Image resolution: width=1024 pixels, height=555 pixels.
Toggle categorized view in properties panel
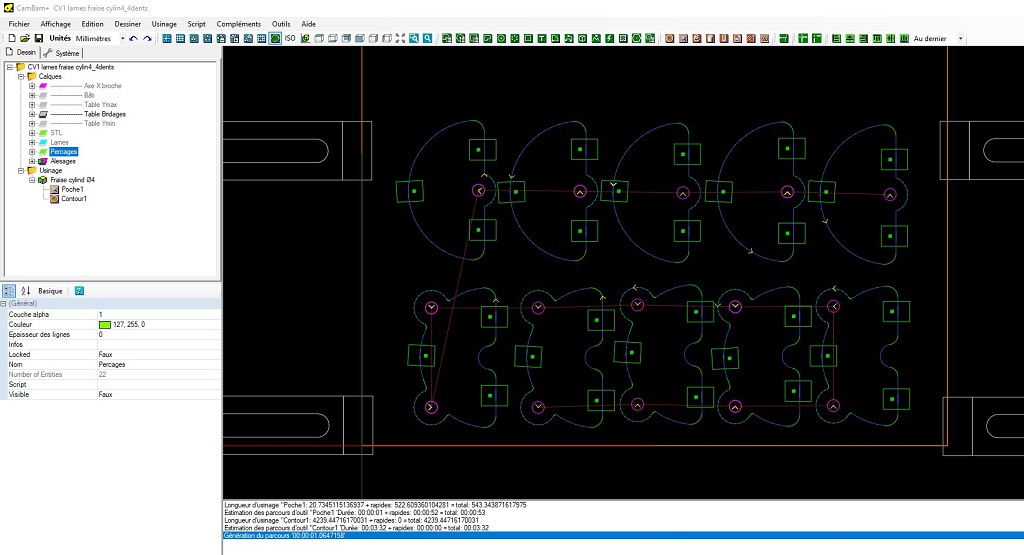coord(9,291)
